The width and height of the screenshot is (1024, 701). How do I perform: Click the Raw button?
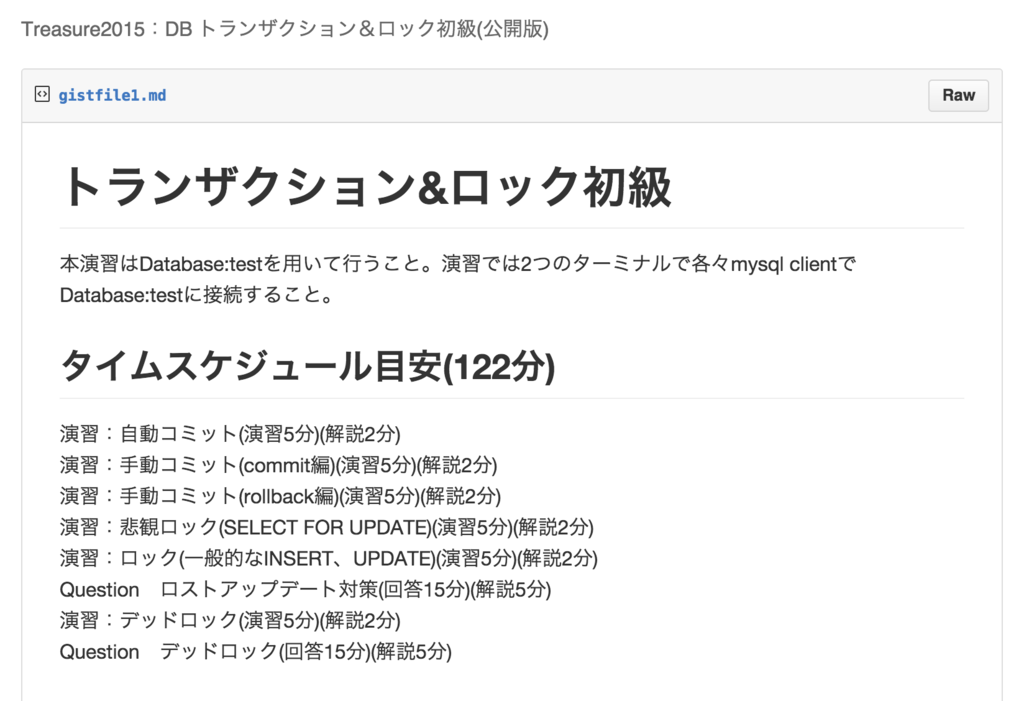pyautogui.click(x=958, y=95)
